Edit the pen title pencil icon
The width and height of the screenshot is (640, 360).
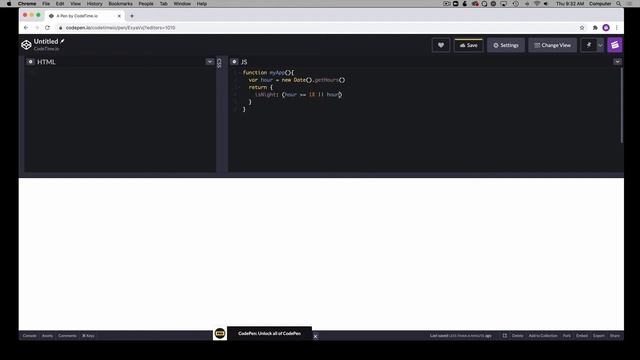point(62,41)
